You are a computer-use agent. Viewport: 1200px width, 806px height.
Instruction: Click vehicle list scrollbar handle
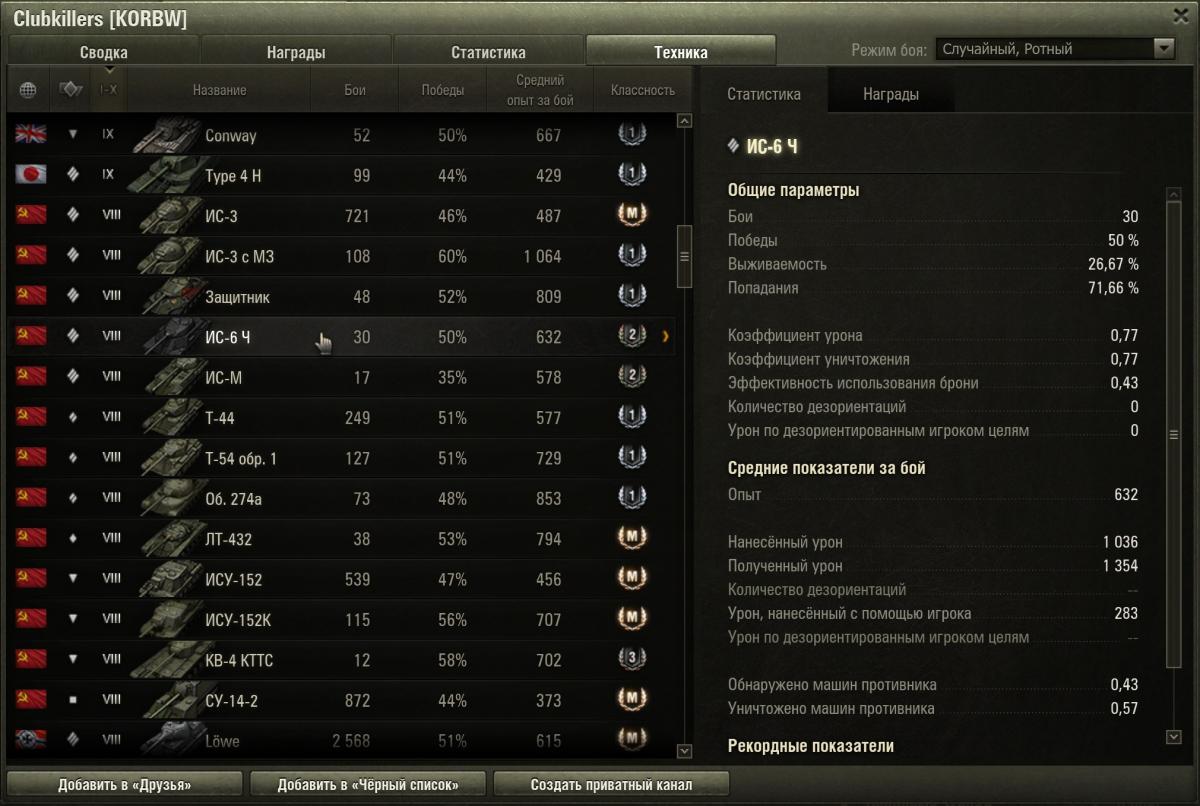pyautogui.click(x=685, y=256)
